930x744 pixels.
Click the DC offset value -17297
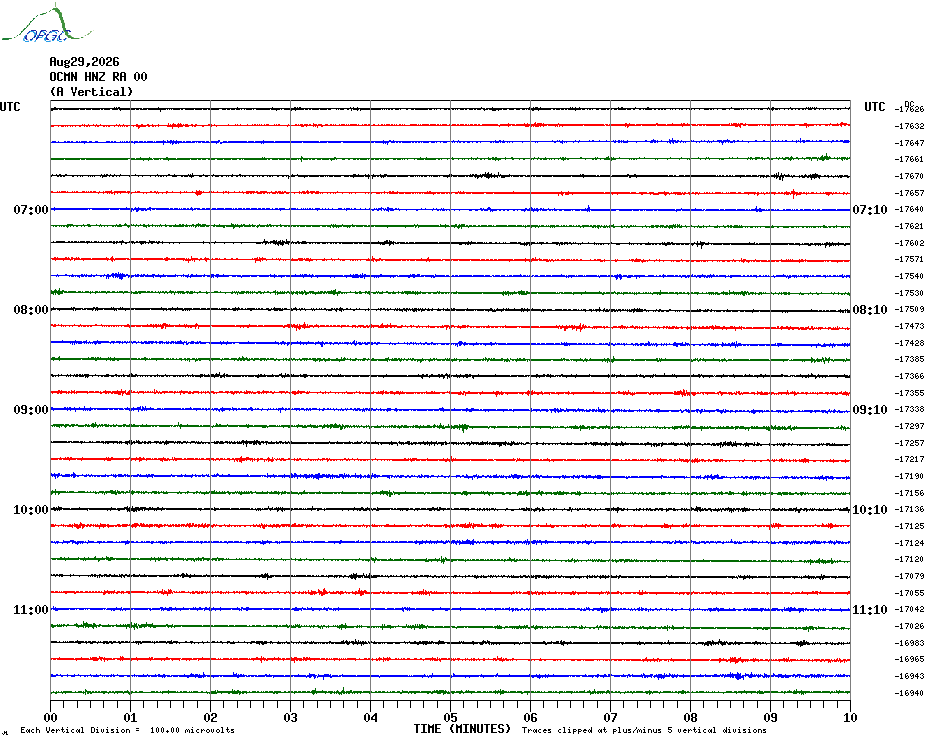point(910,426)
